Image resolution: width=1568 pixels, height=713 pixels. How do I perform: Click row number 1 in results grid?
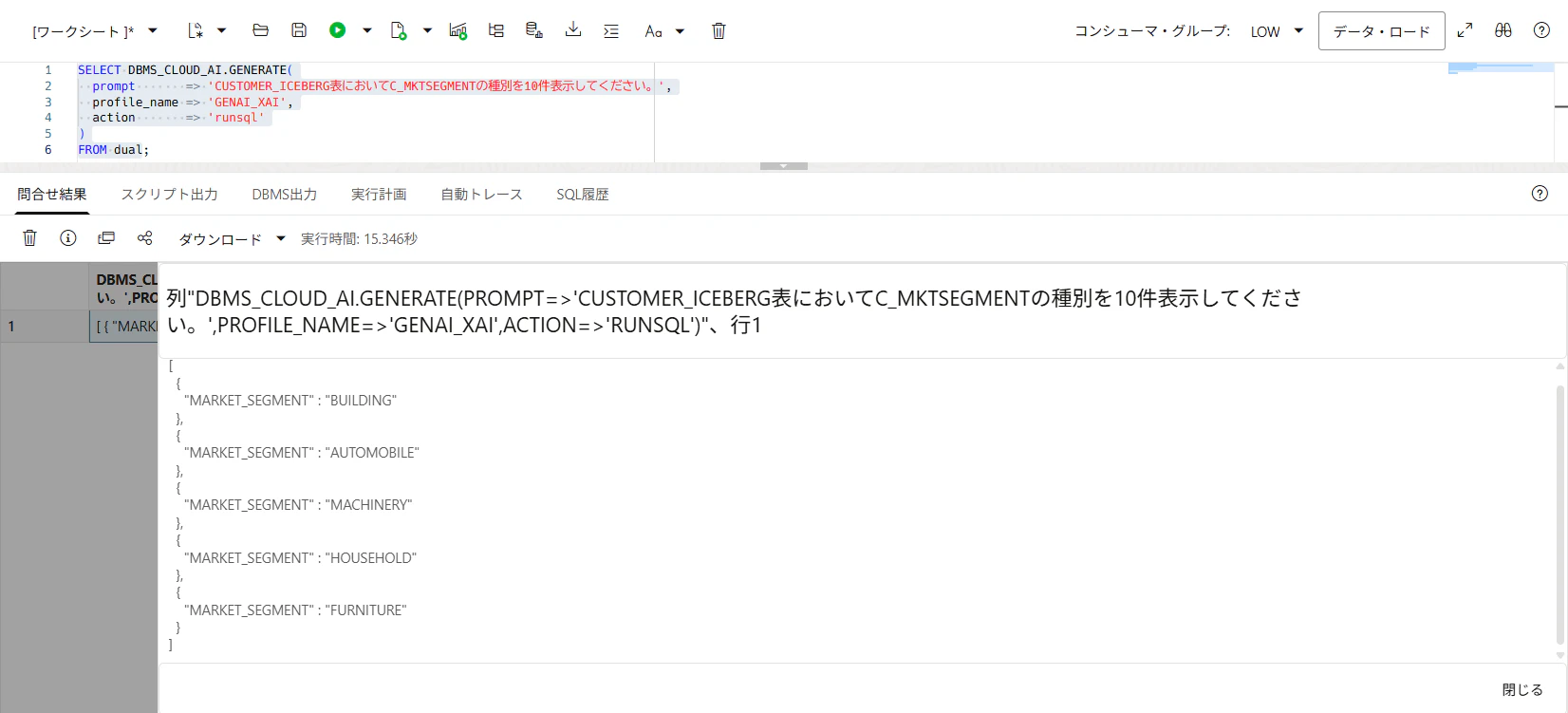click(44, 327)
